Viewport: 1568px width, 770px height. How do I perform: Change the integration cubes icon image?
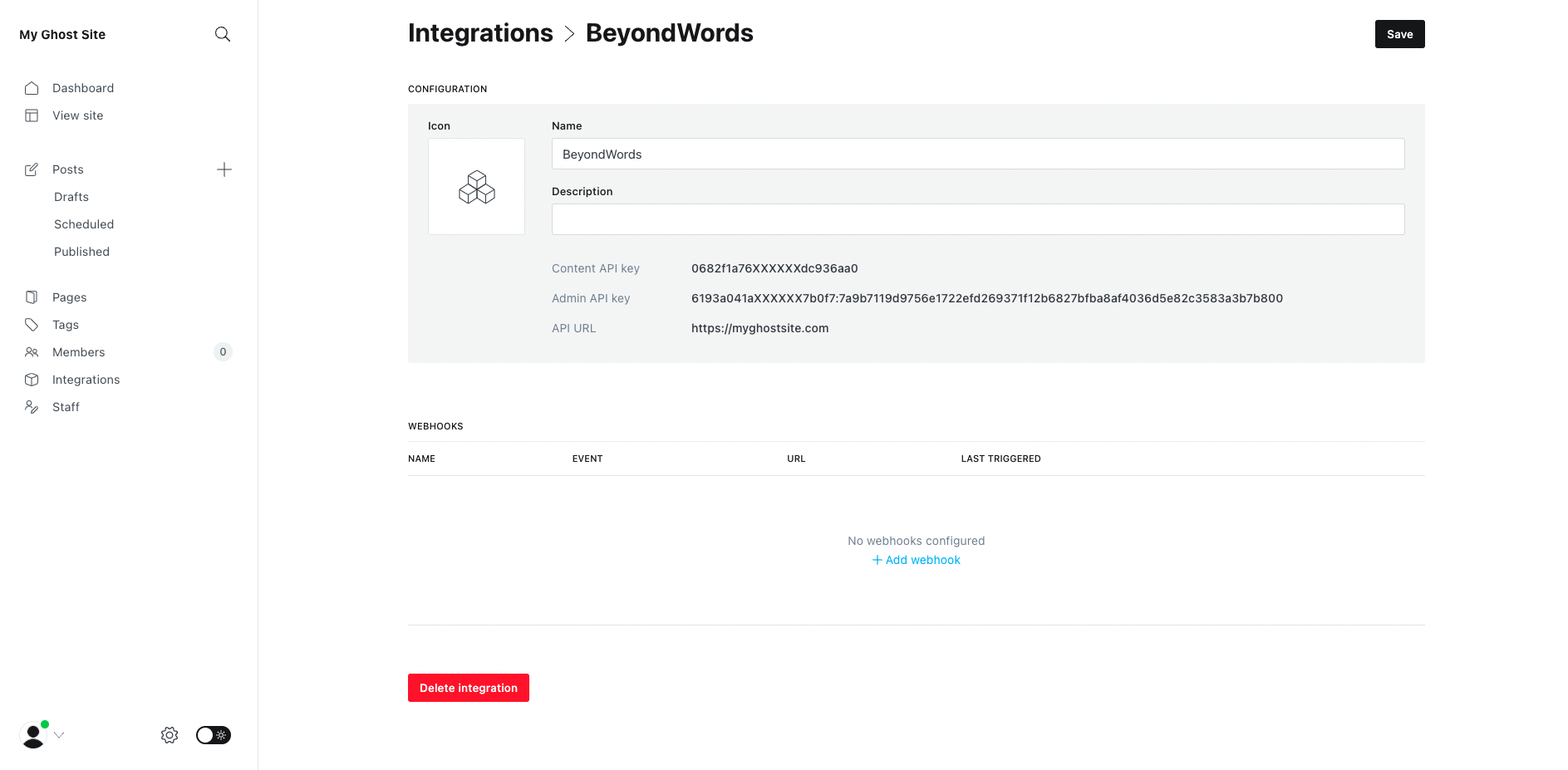point(476,186)
